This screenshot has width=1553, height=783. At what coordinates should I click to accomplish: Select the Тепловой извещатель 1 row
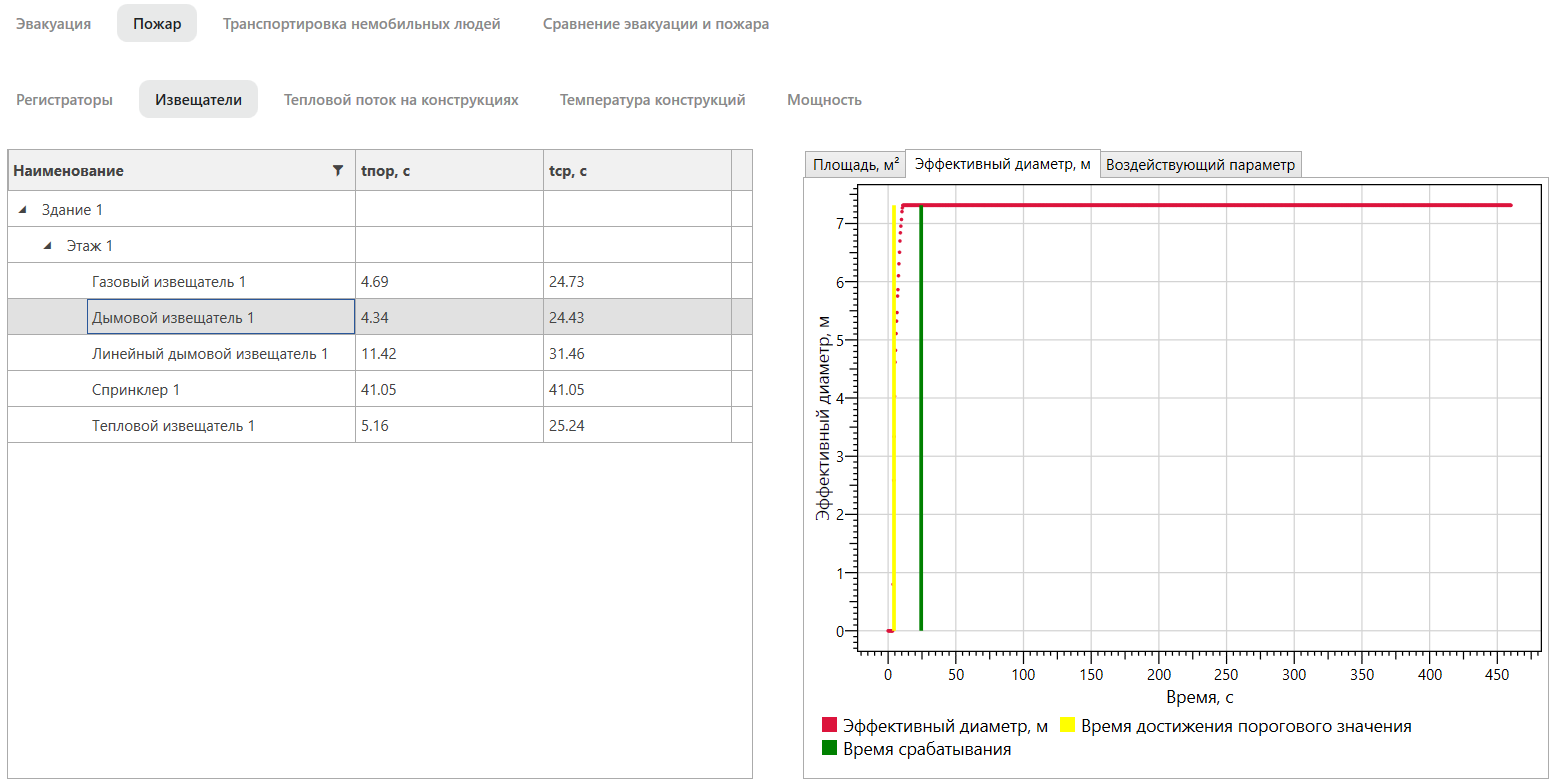(x=380, y=426)
